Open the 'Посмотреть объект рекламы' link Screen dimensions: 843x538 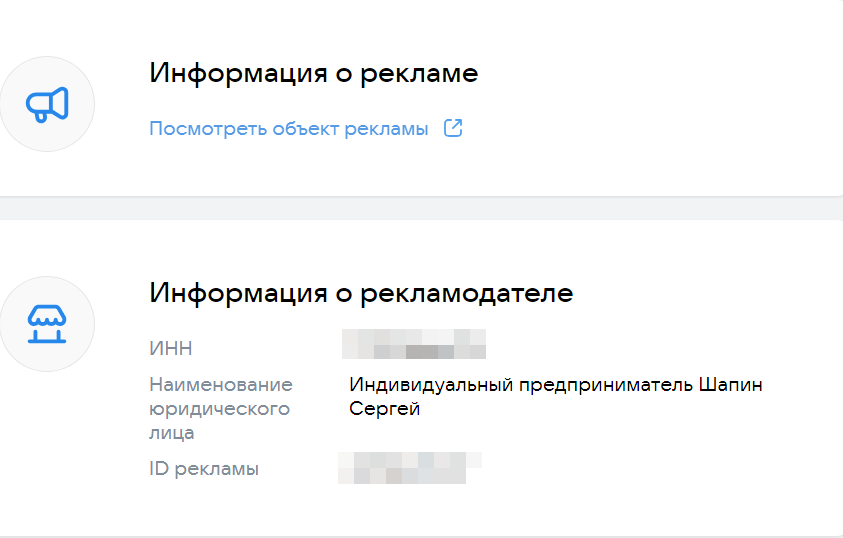(289, 129)
